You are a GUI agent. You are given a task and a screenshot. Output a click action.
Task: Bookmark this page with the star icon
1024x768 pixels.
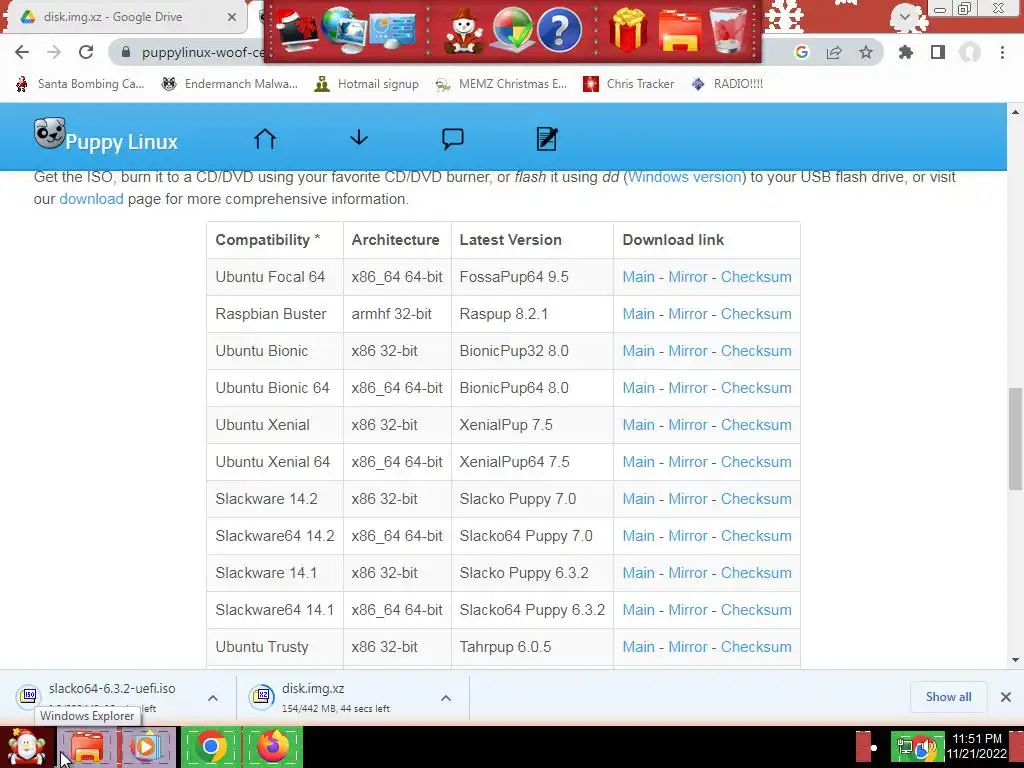pos(866,52)
